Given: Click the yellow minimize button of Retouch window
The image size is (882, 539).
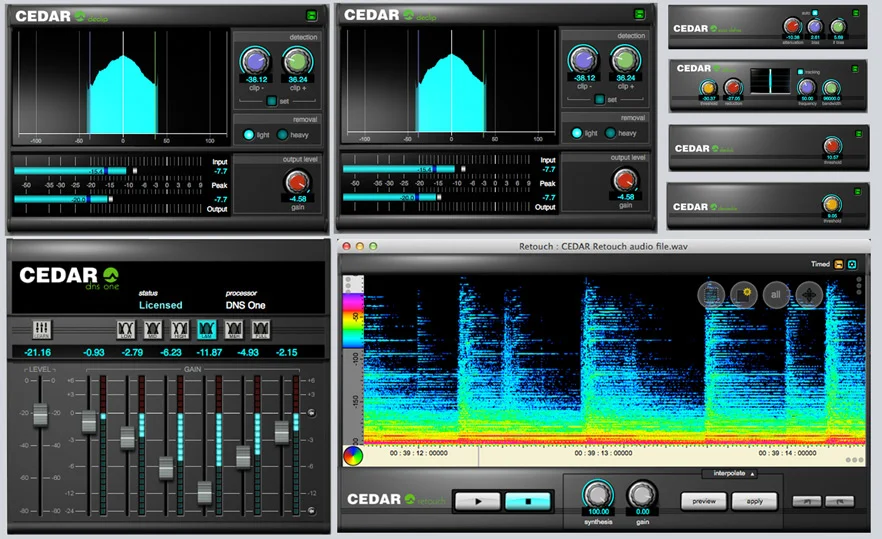Looking at the screenshot, I should pos(359,246).
